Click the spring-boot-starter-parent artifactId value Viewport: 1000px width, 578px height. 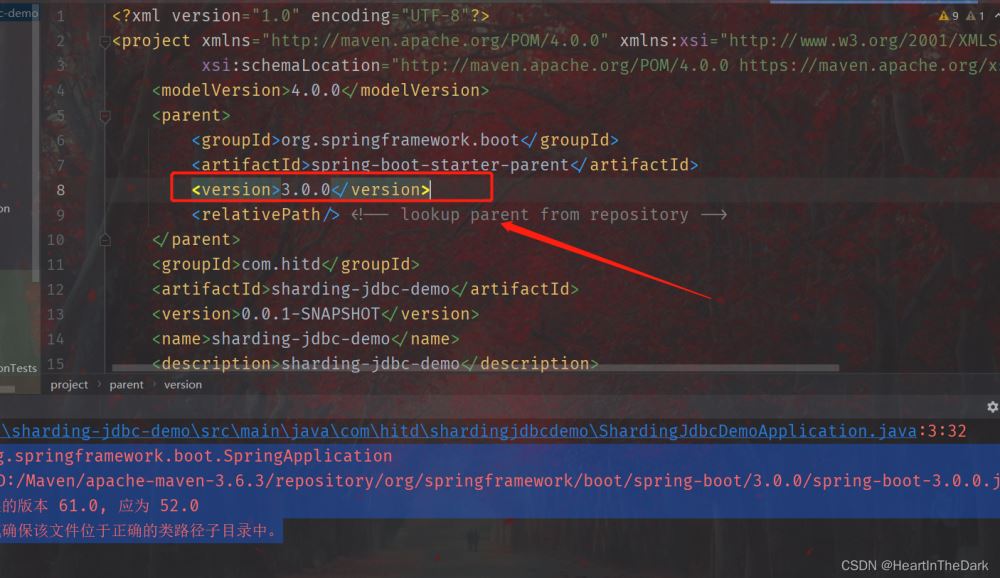tap(440, 165)
